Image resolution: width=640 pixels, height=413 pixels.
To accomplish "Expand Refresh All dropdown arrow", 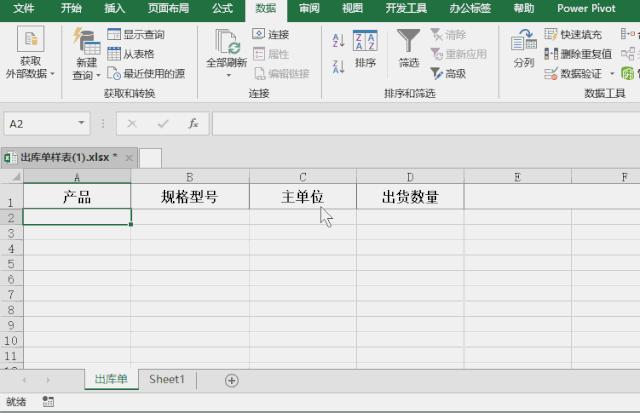I will coord(228,75).
